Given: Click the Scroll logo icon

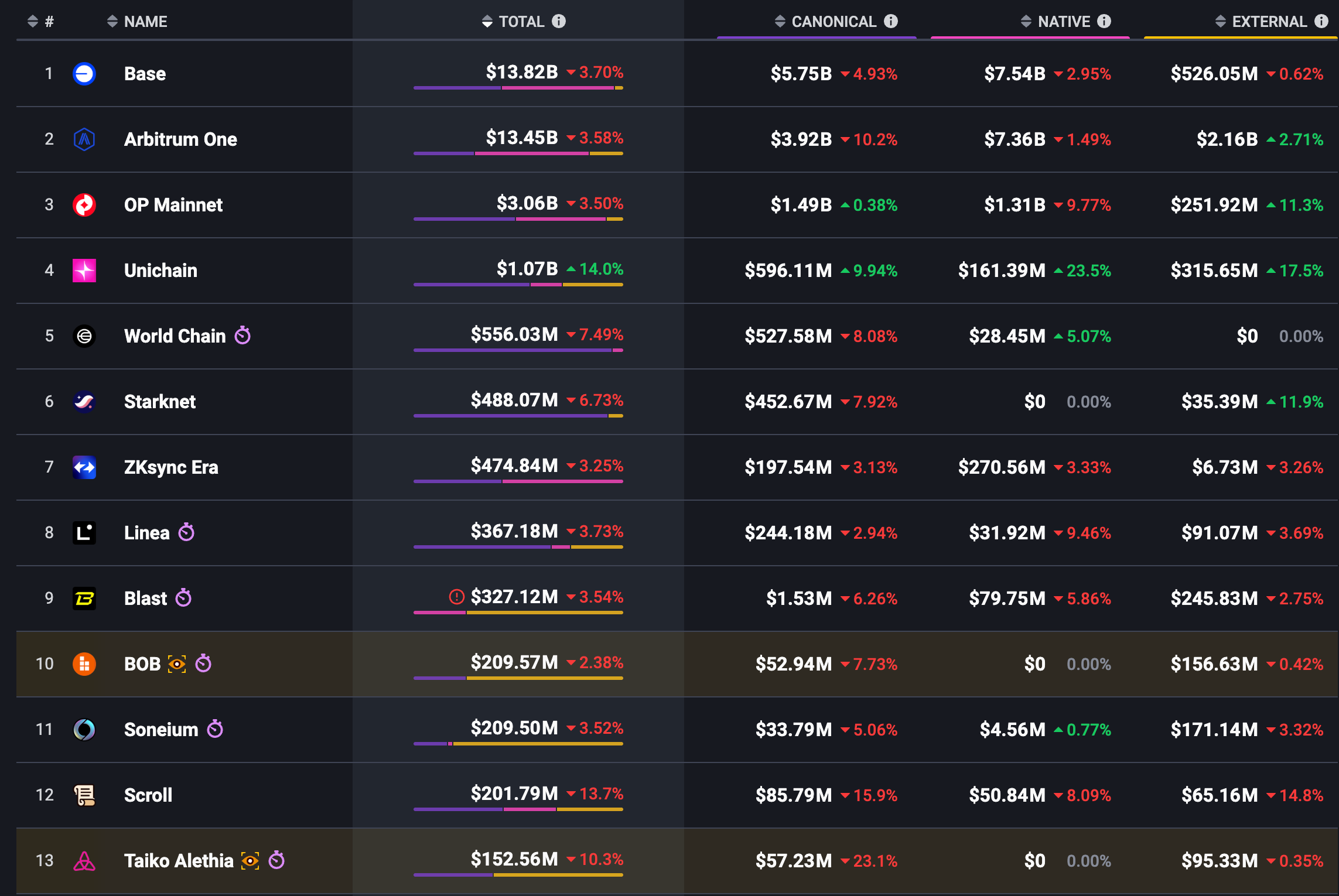Looking at the screenshot, I should point(84,795).
